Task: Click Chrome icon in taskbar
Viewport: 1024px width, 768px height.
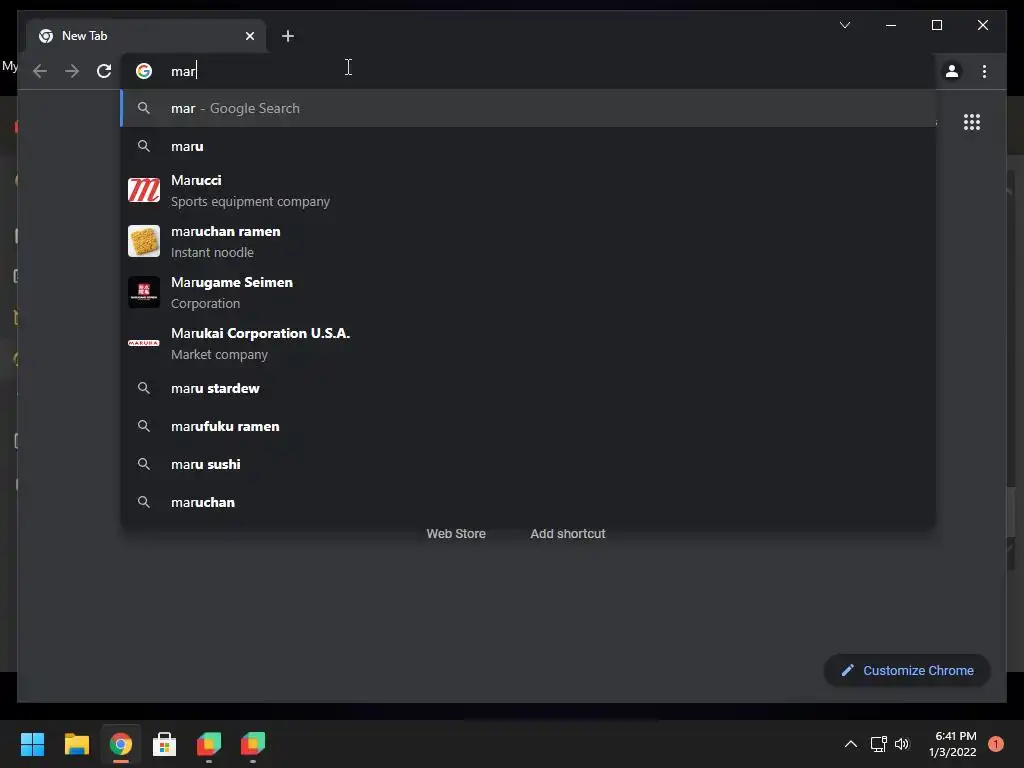Action: (x=121, y=744)
